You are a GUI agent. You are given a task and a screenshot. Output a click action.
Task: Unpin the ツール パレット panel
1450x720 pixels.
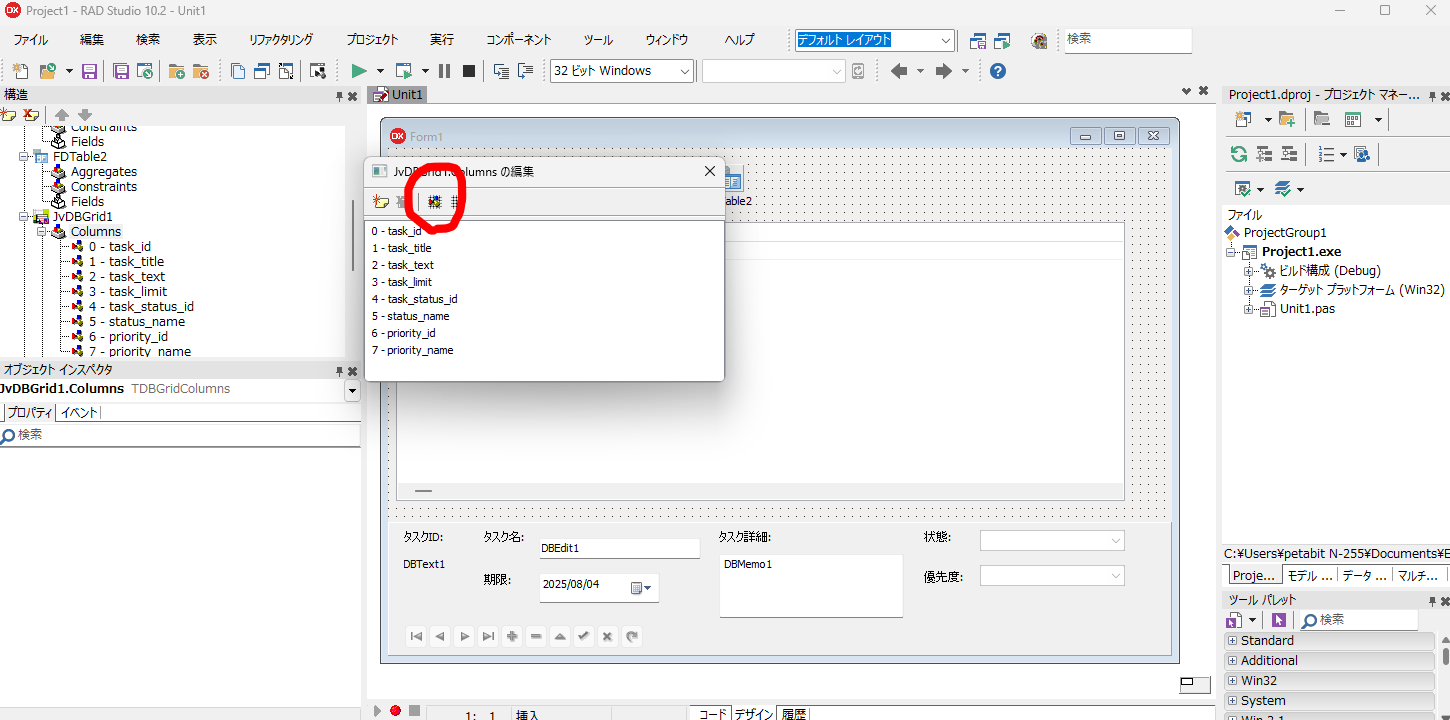point(1433,599)
